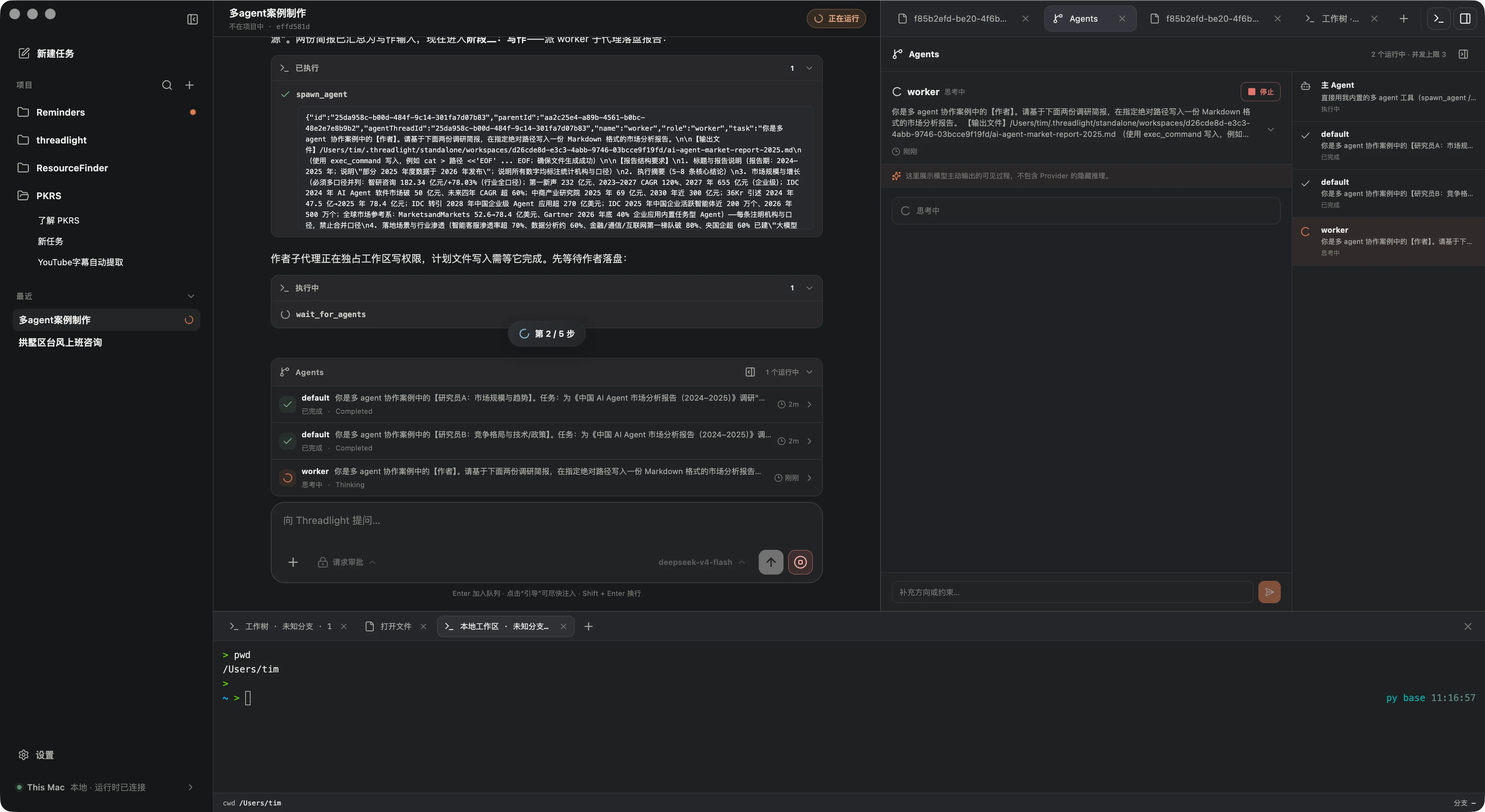Close the bottom terminal panel
1485x812 pixels.
[x=1468, y=626]
